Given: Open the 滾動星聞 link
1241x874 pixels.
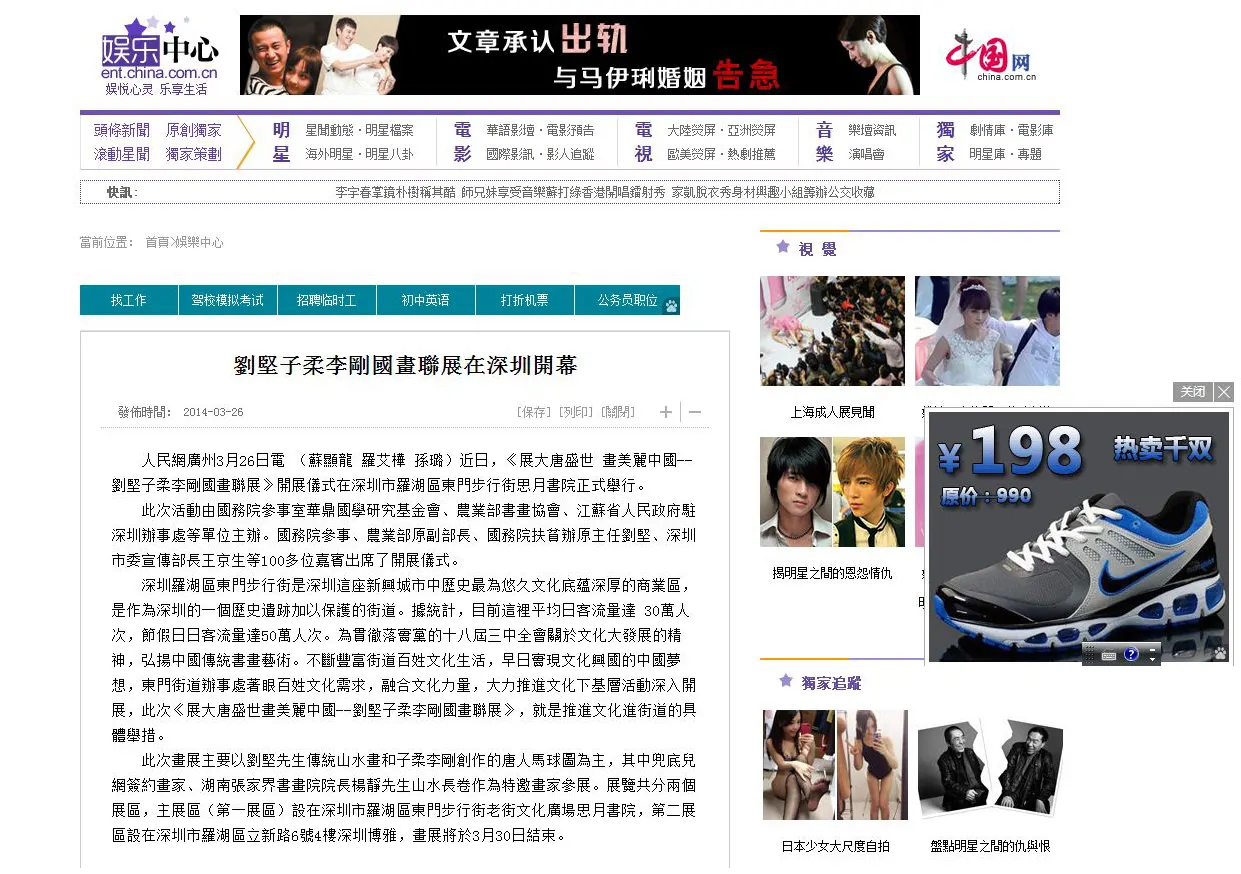Looking at the screenshot, I should [122, 154].
